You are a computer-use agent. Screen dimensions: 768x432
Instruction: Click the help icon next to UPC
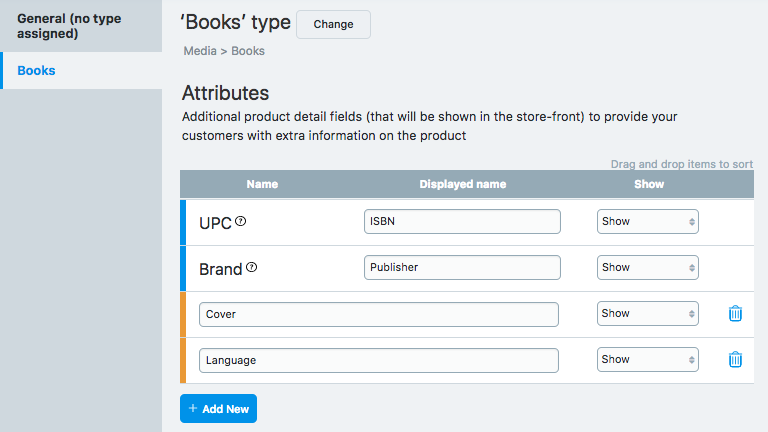[x=240, y=222]
